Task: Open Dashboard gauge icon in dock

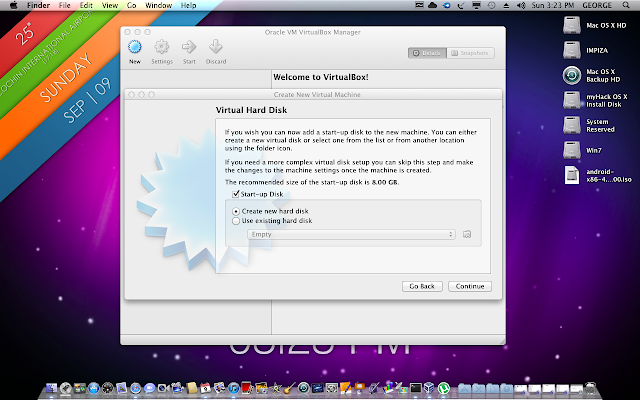Action: [108, 388]
